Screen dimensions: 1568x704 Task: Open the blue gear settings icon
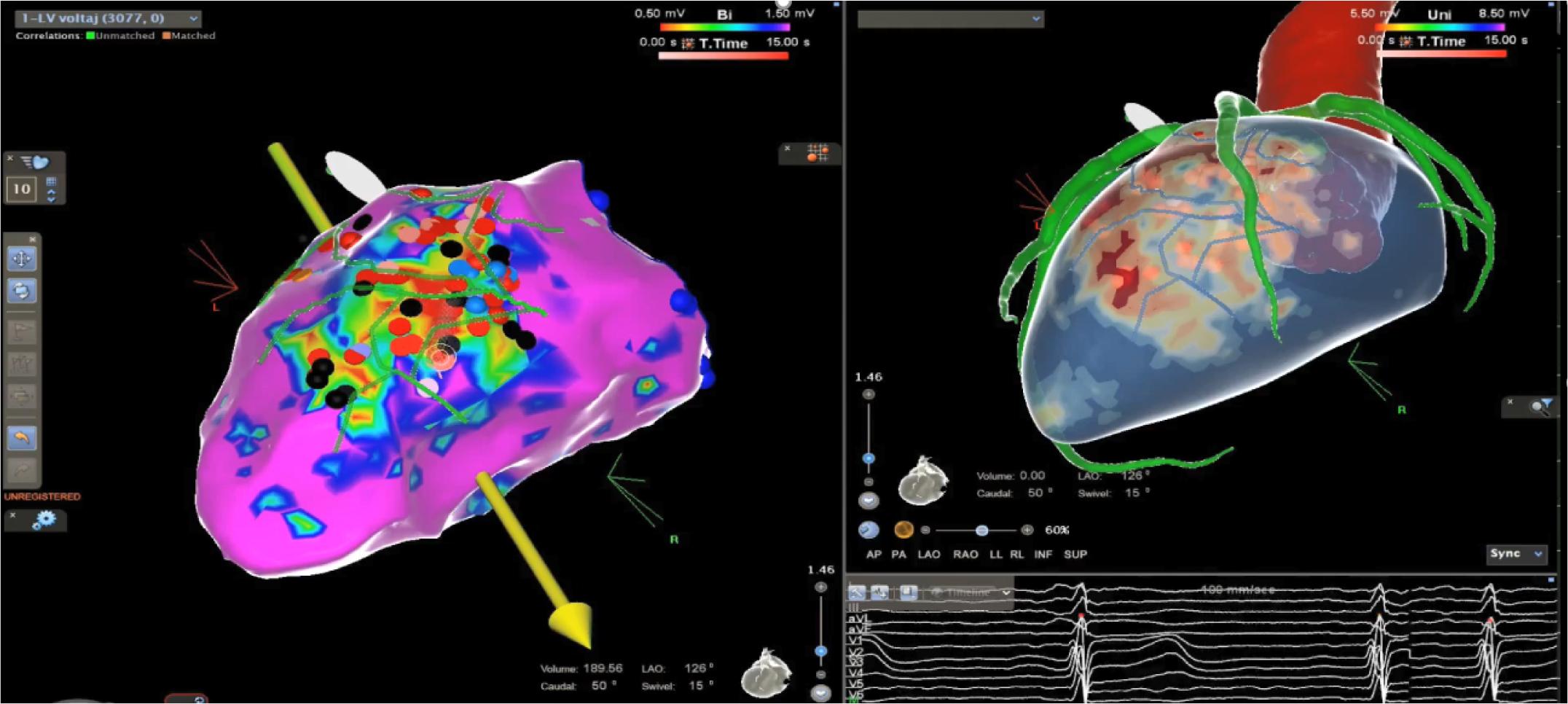click(x=44, y=520)
